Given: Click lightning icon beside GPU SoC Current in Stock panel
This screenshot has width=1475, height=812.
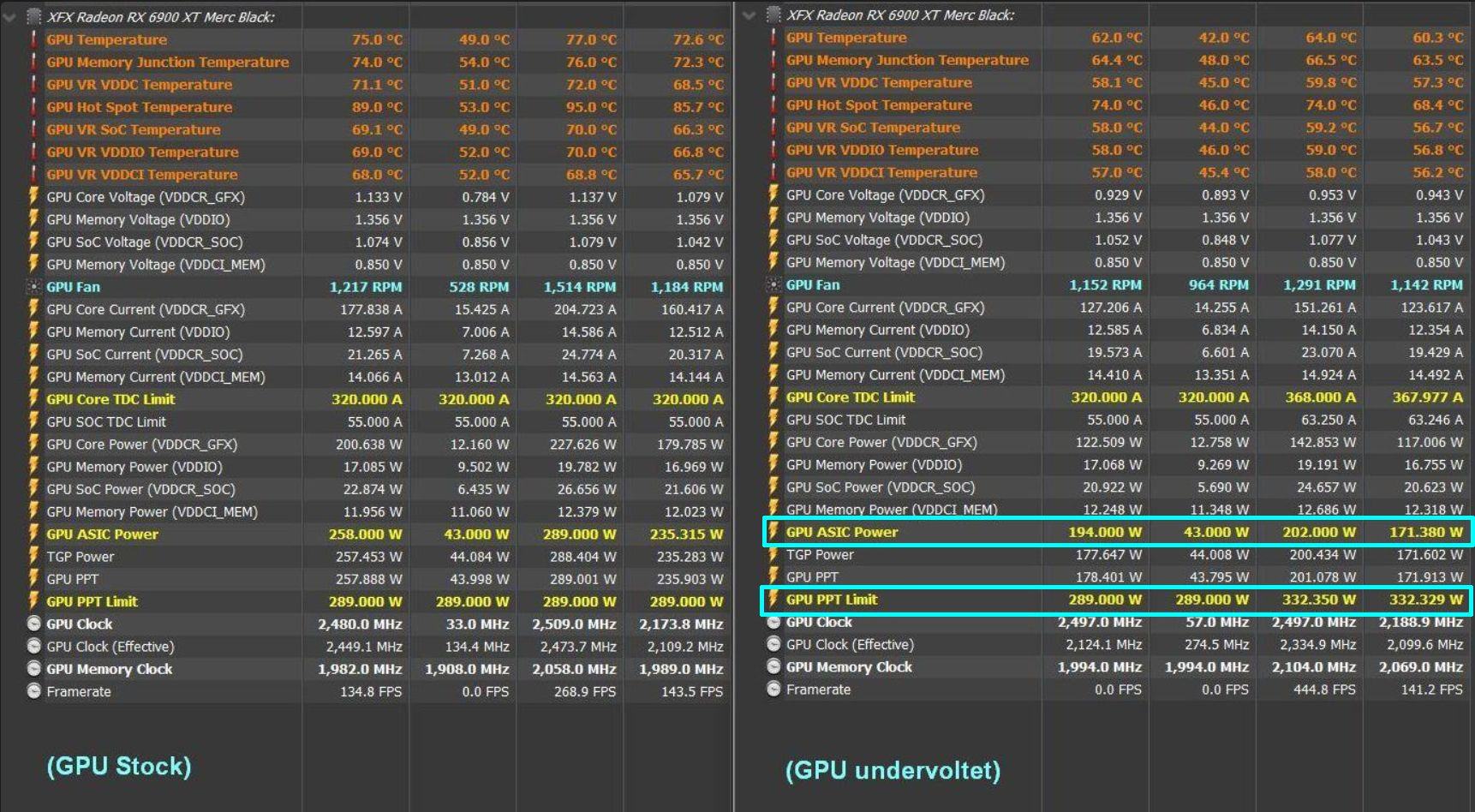Looking at the screenshot, I should [x=33, y=354].
